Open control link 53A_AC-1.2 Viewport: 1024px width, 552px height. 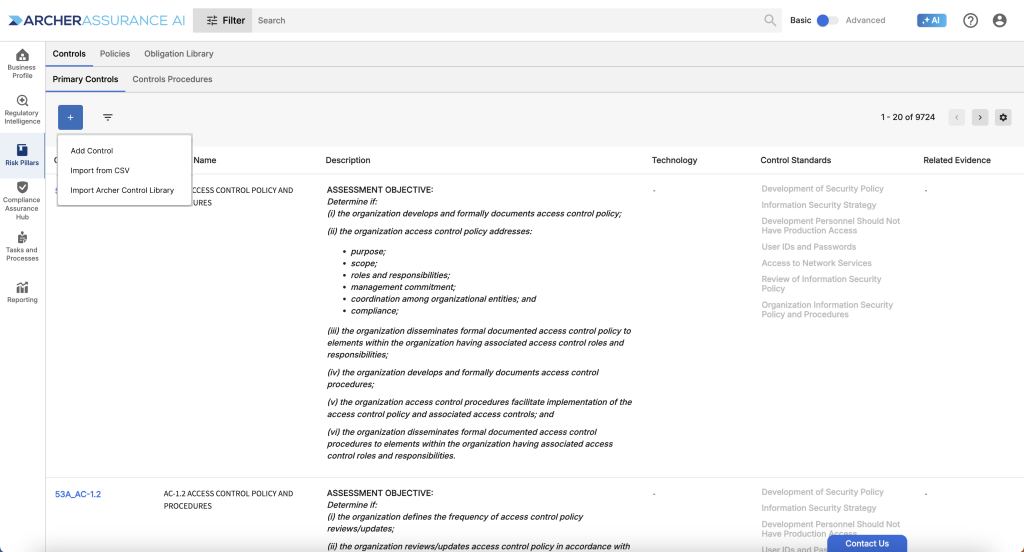point(78,494)
